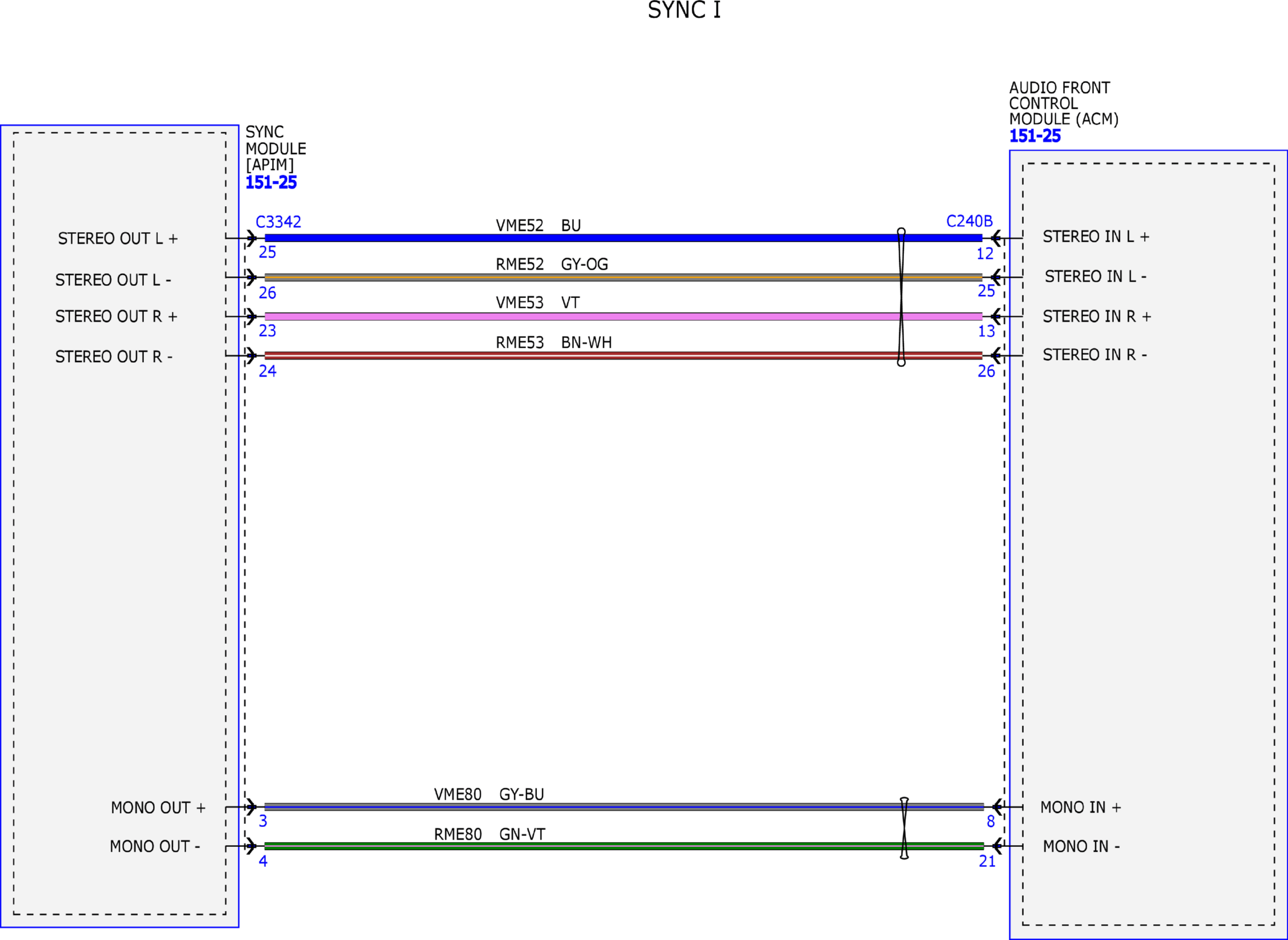The width and height of the screenshot is (1288, 940).
Task: Select the MONO OUT + label
Action: click(158, 808)
